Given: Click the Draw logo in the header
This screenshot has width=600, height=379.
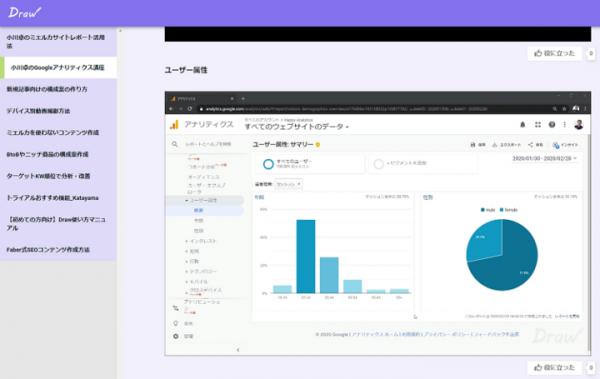Looking at the screenshot, I should point(24,13).
